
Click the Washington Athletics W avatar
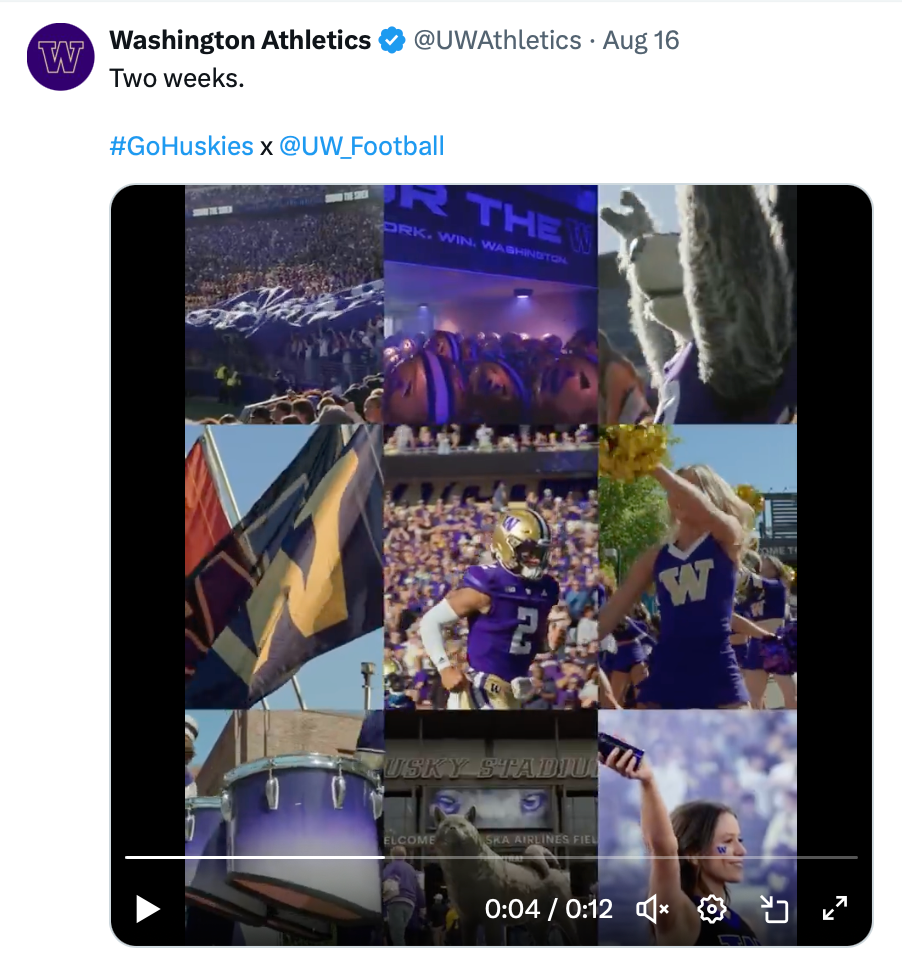[x=60, y=57]
